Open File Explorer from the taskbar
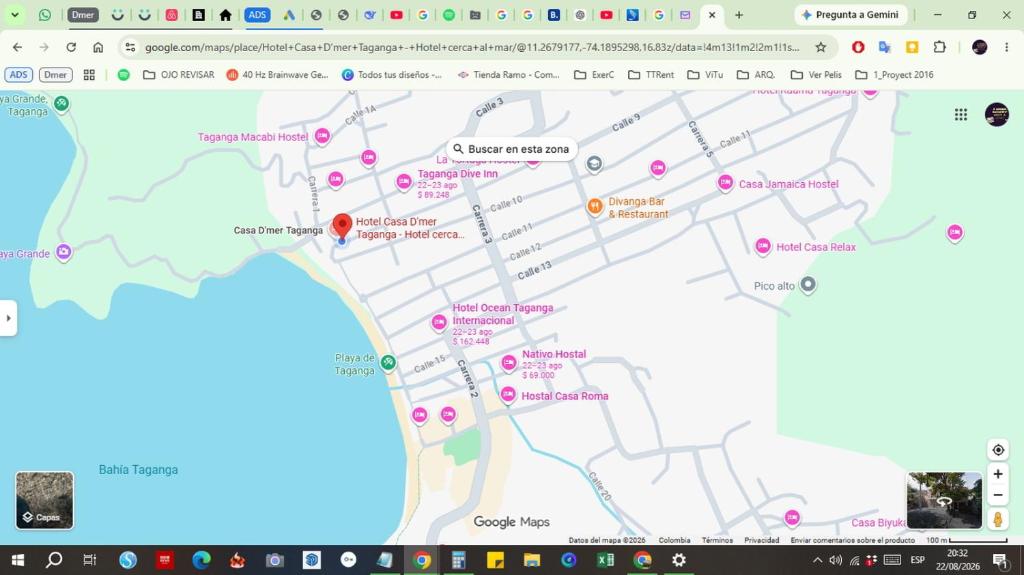 [532, 560]
